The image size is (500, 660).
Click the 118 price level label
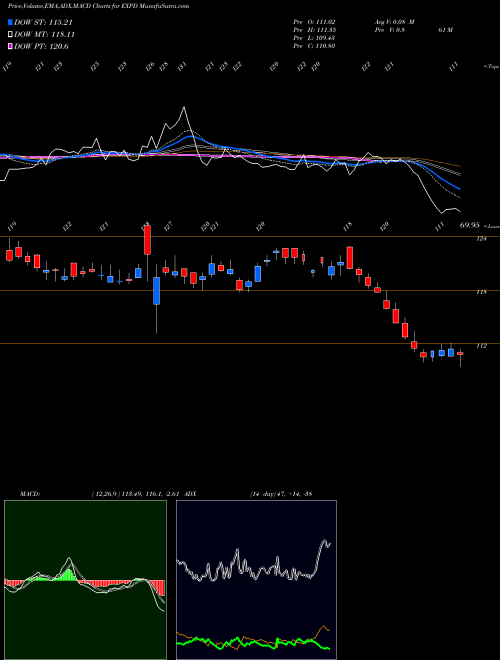481,292
